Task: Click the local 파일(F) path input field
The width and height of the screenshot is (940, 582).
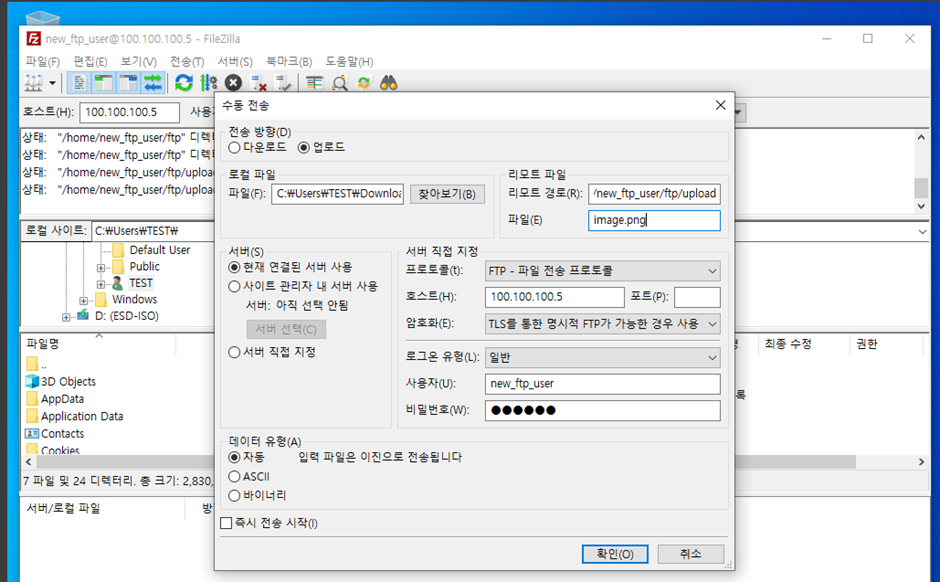Action: (338, 194)
